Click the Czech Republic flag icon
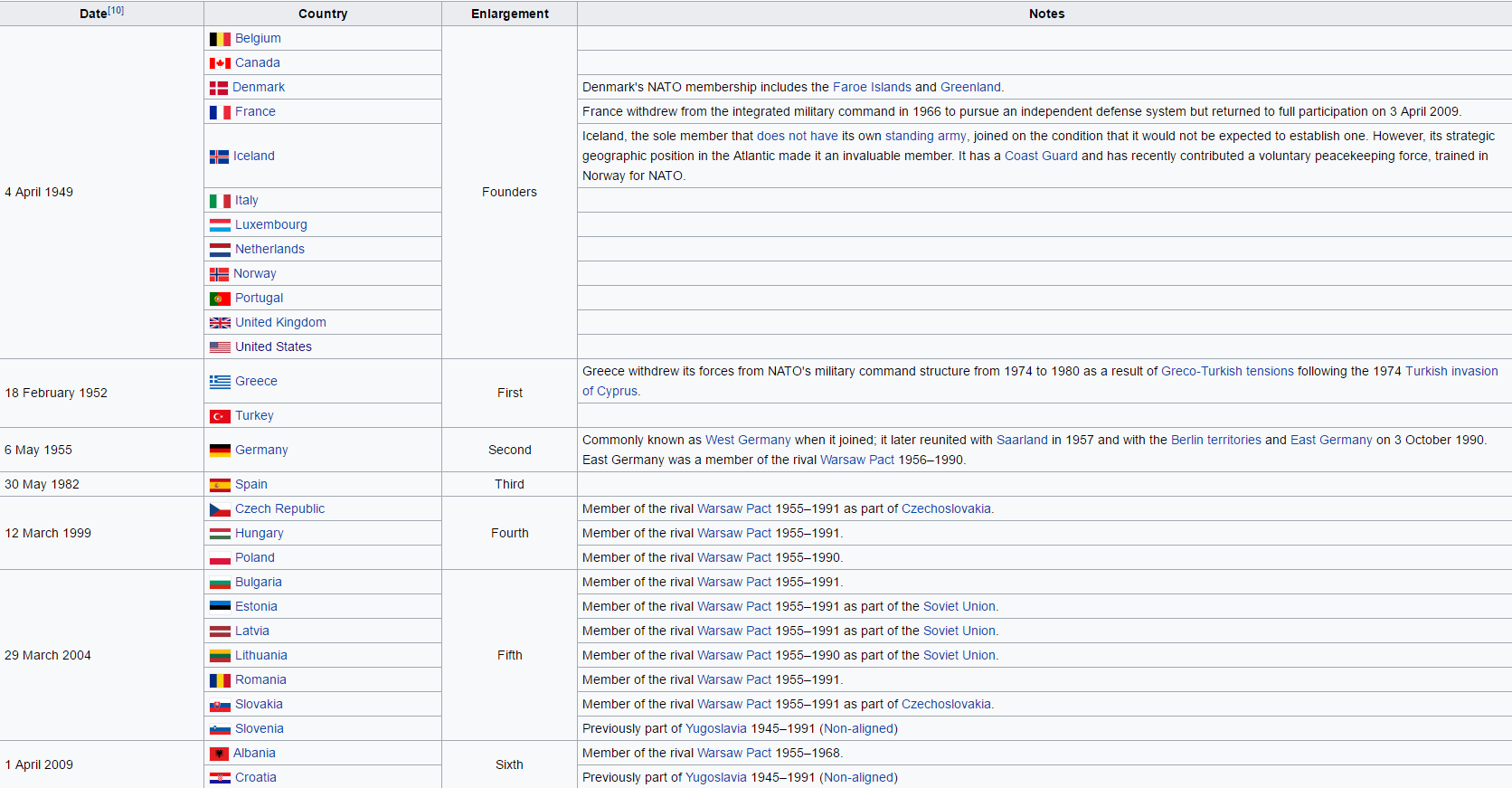The image size is (1512, 788). coord(220,509)
